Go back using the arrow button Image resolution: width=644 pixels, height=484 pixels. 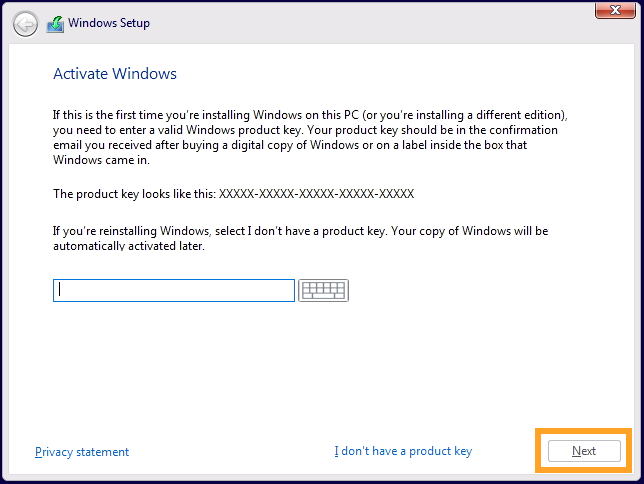[25, 23]
